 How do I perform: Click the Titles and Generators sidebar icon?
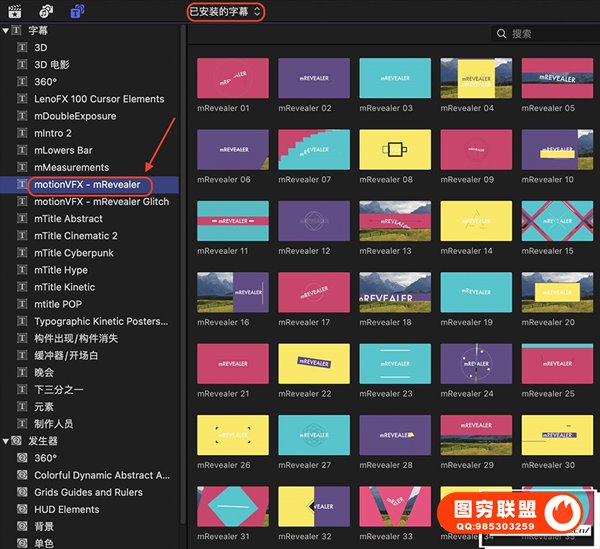click(x=77, y=11)
